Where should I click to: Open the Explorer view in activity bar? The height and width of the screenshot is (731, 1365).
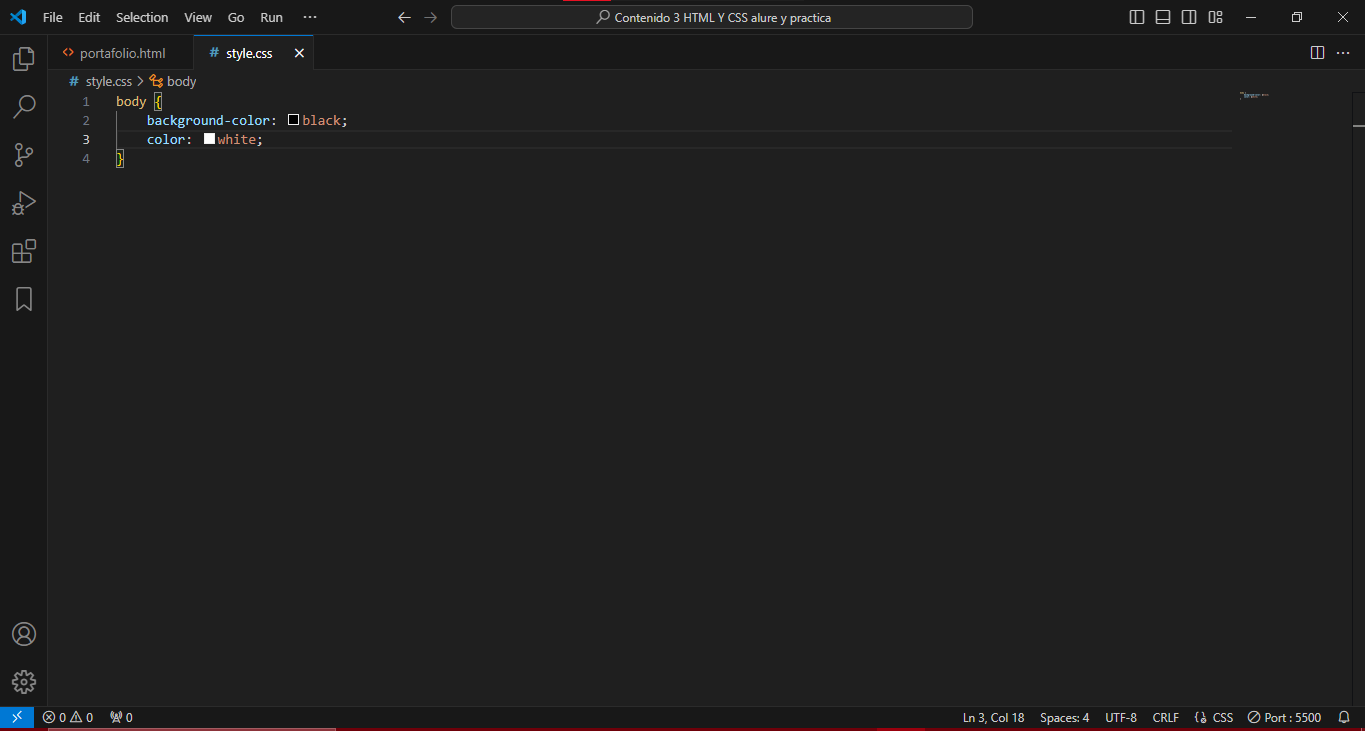coord(24,59)
